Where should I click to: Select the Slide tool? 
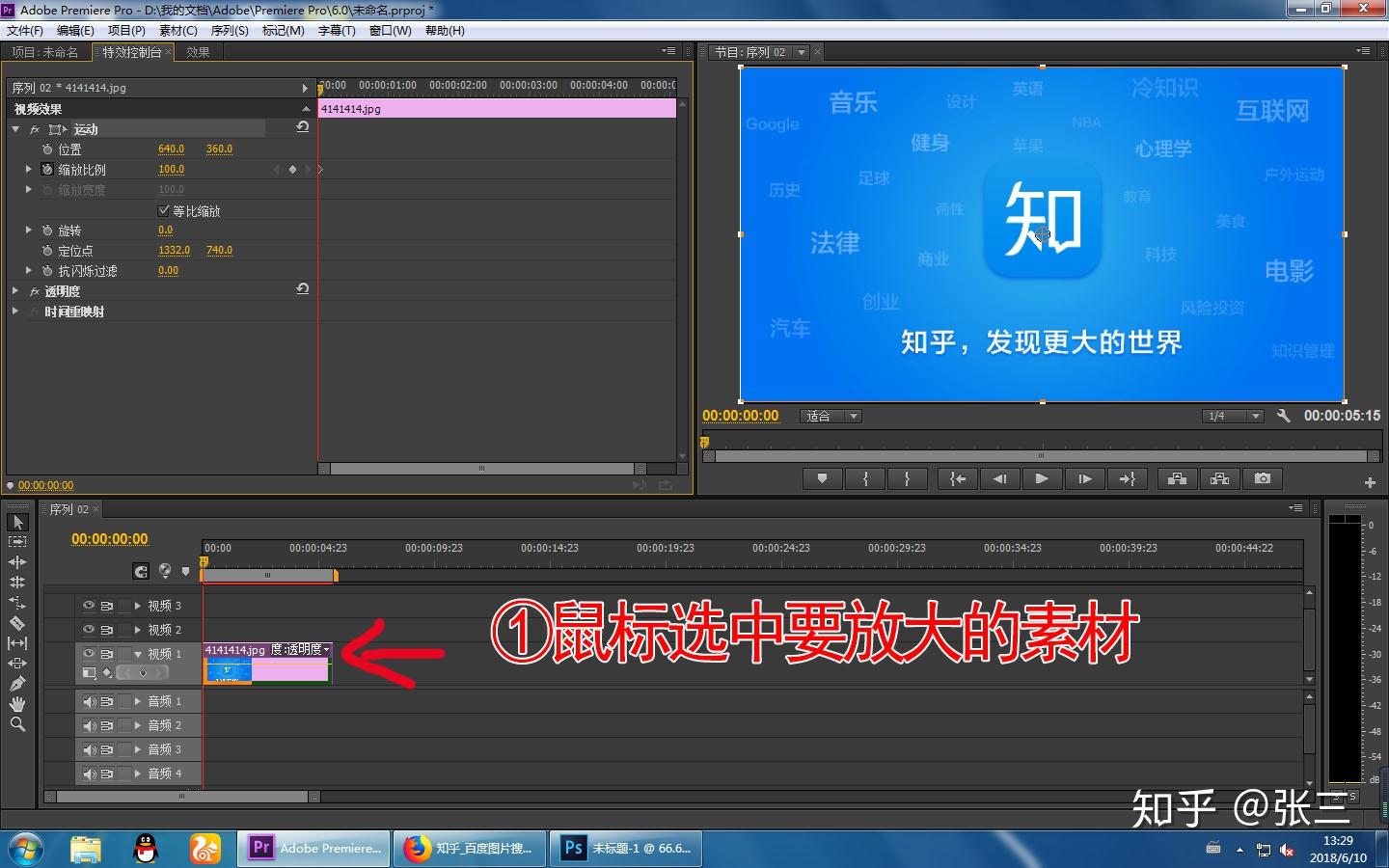(17, 664)
